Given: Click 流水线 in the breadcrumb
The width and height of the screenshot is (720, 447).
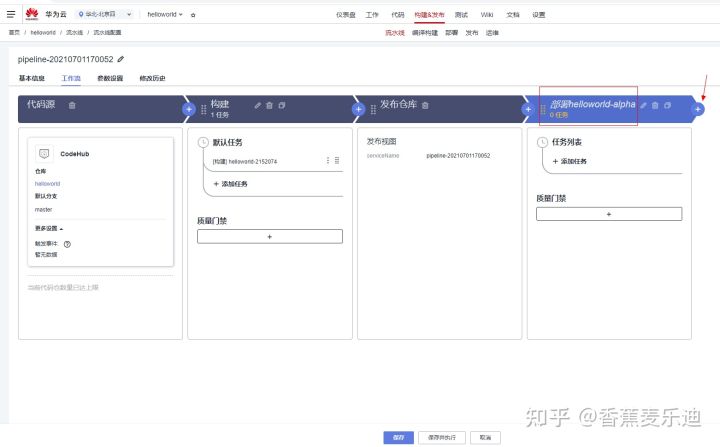Looking at the screenshot, I should [74, 33].
